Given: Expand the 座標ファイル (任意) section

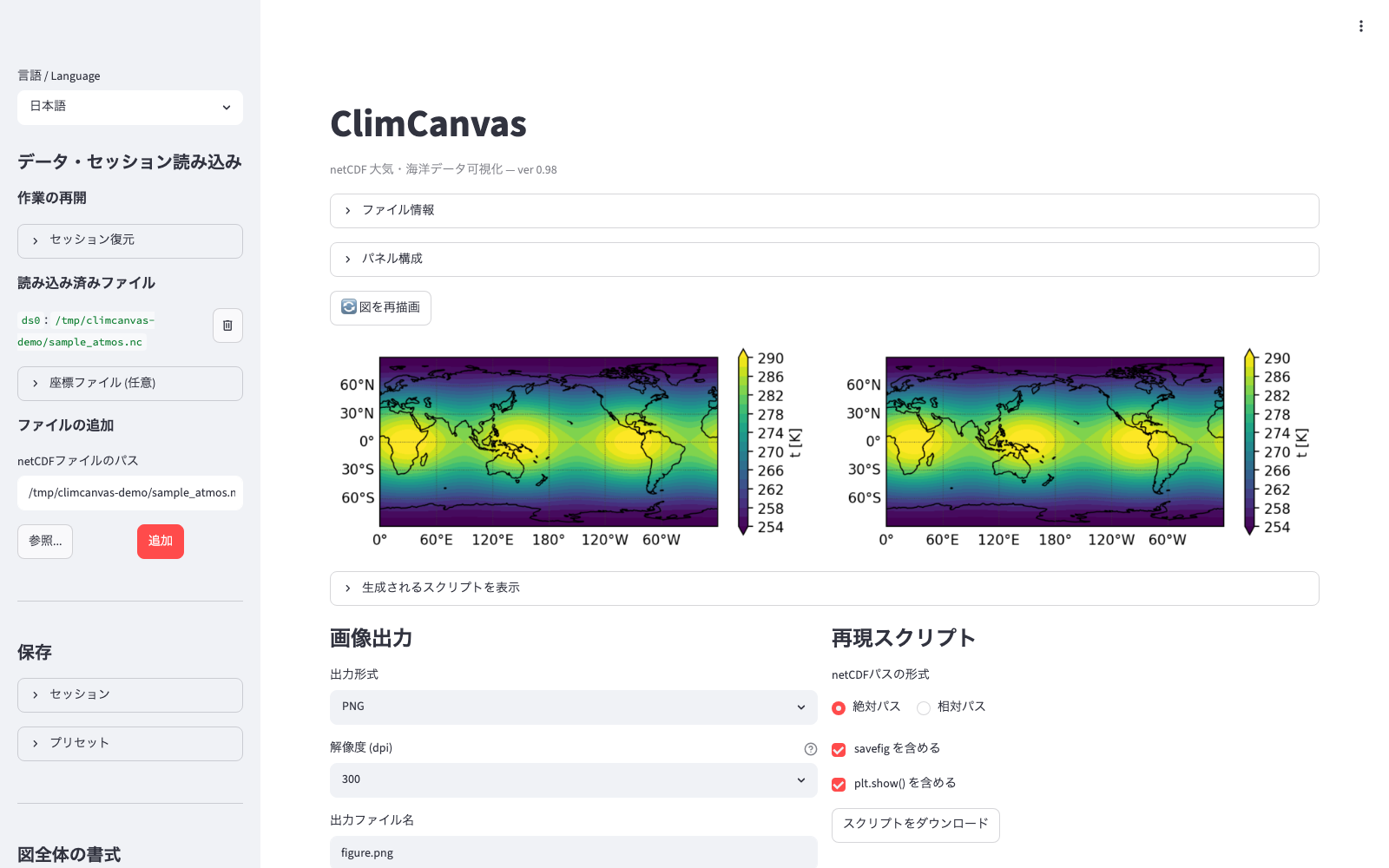Looking at the screenshot, I should click(x=130, y=383).
